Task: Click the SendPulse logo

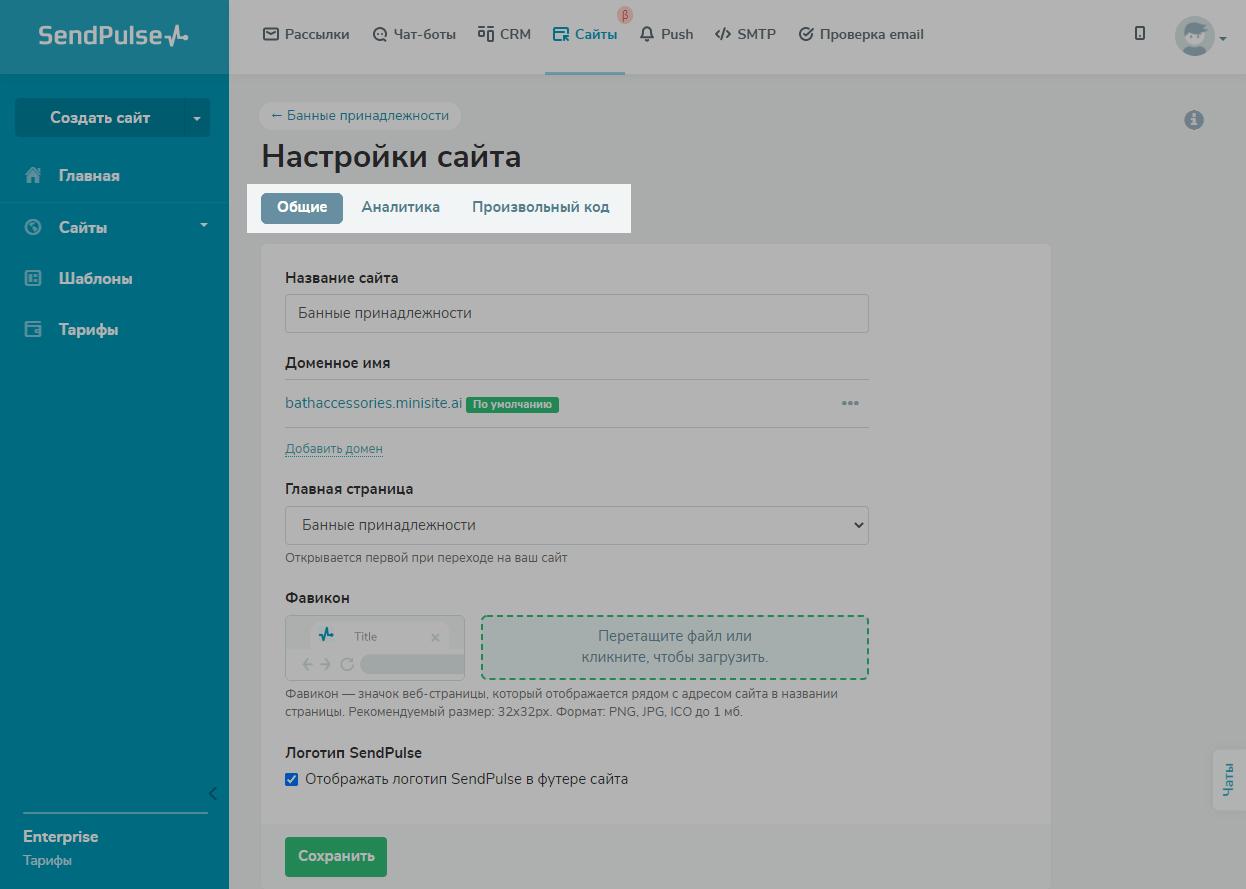Action: pos(113,36)
